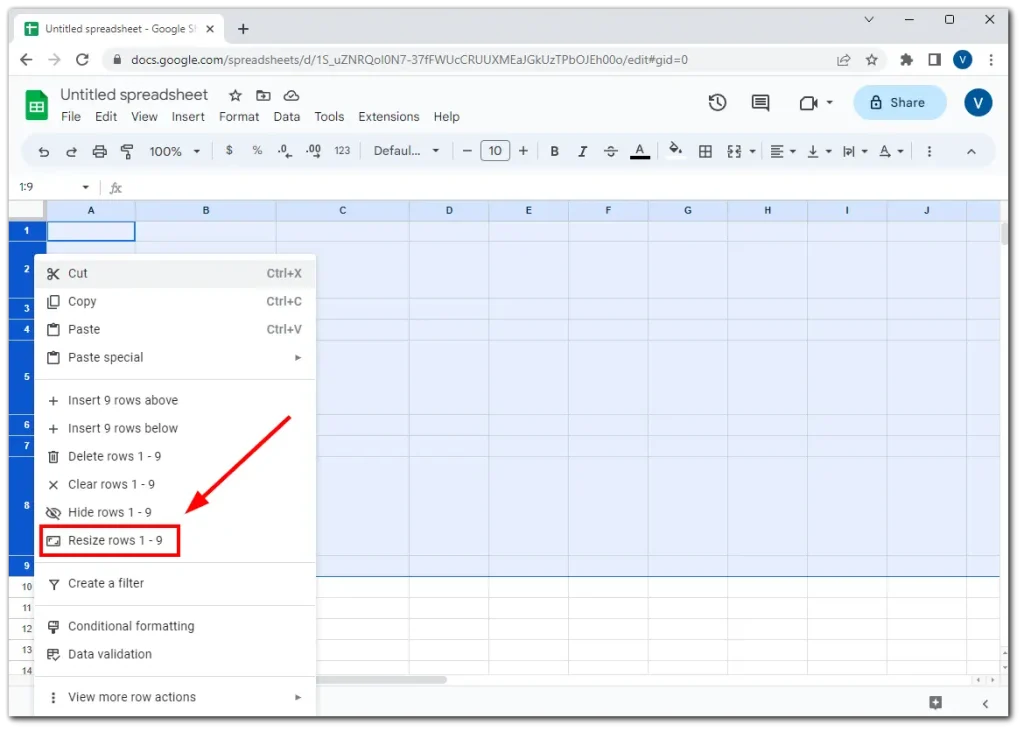Select Hide rows 1 - 9
The height and width of the screenshot is (732, 1024).
tap(175, 513)
